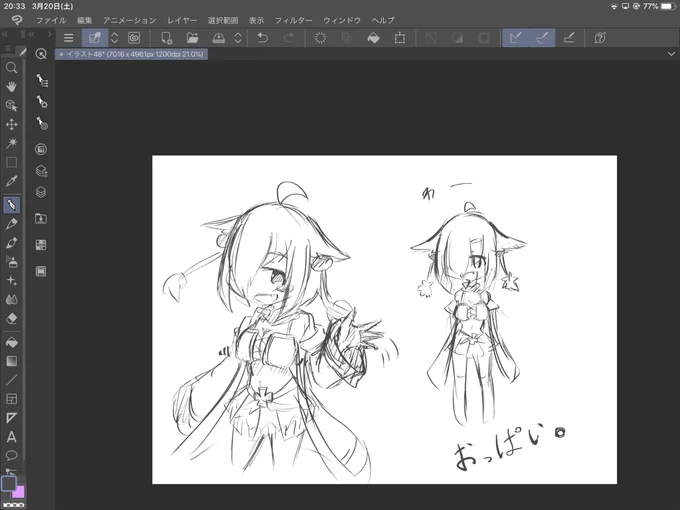Open the Layer Property panel icon

[41, 171]
